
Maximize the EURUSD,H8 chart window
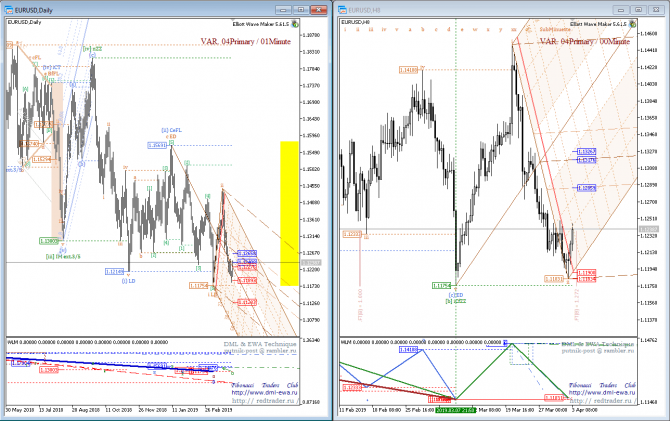(638, 9)
